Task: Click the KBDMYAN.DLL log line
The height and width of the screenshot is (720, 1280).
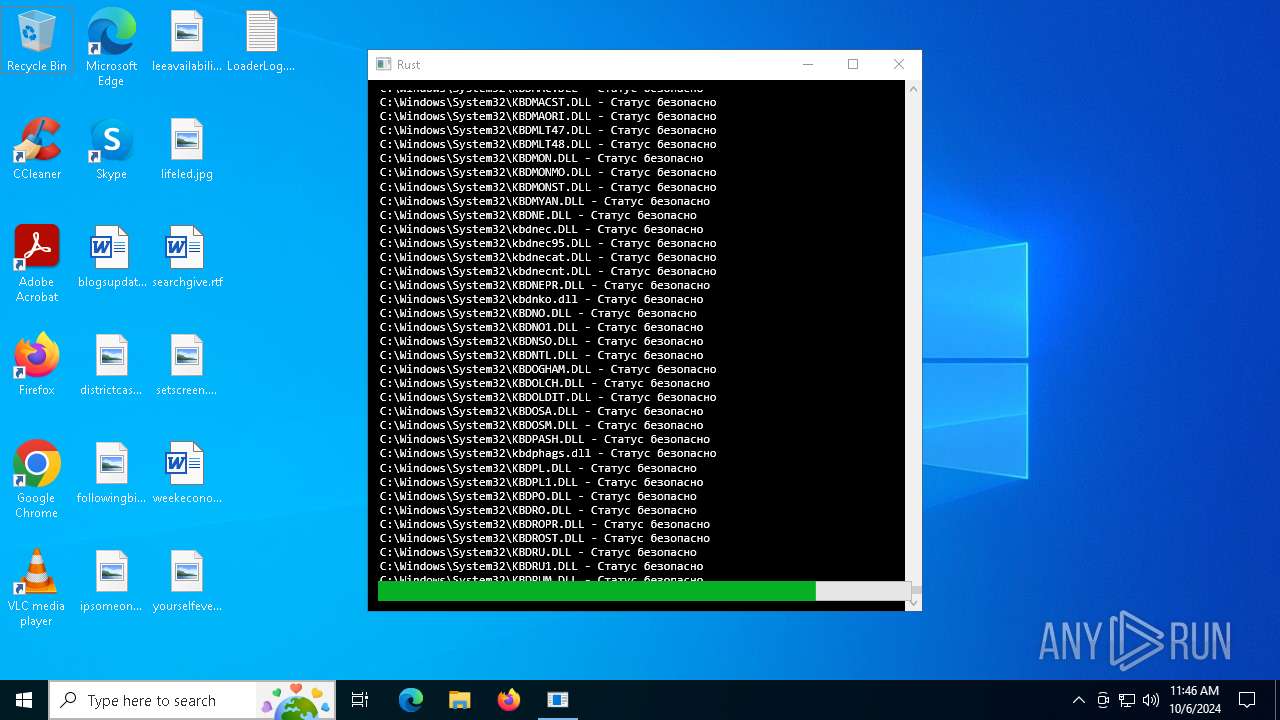Action: (x=545, y=201)
